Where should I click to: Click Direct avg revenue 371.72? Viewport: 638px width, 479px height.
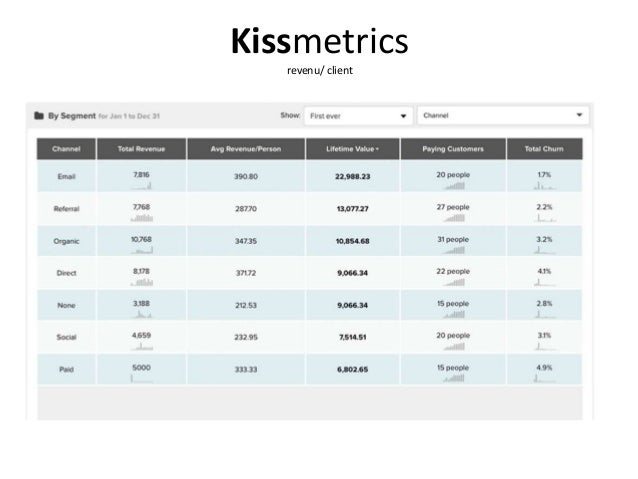(x=246, y=273)
